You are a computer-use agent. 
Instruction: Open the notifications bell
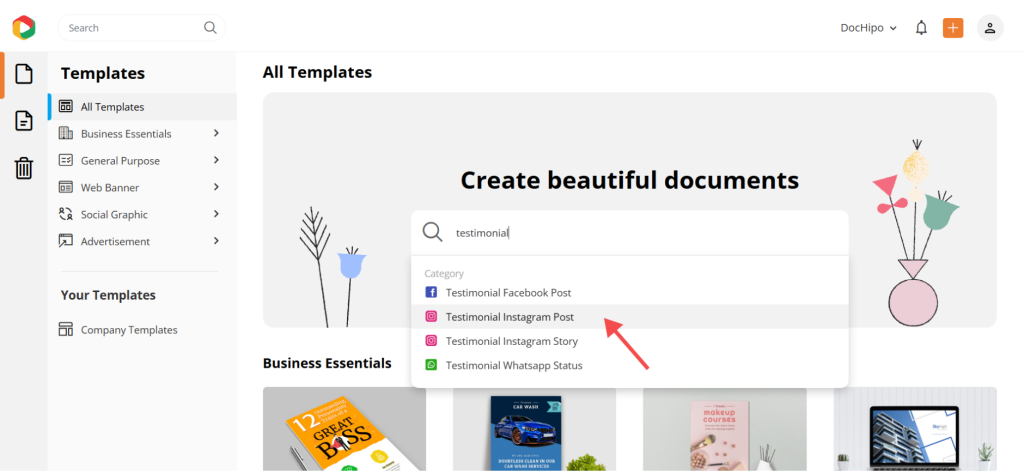[x=921, y=28]
